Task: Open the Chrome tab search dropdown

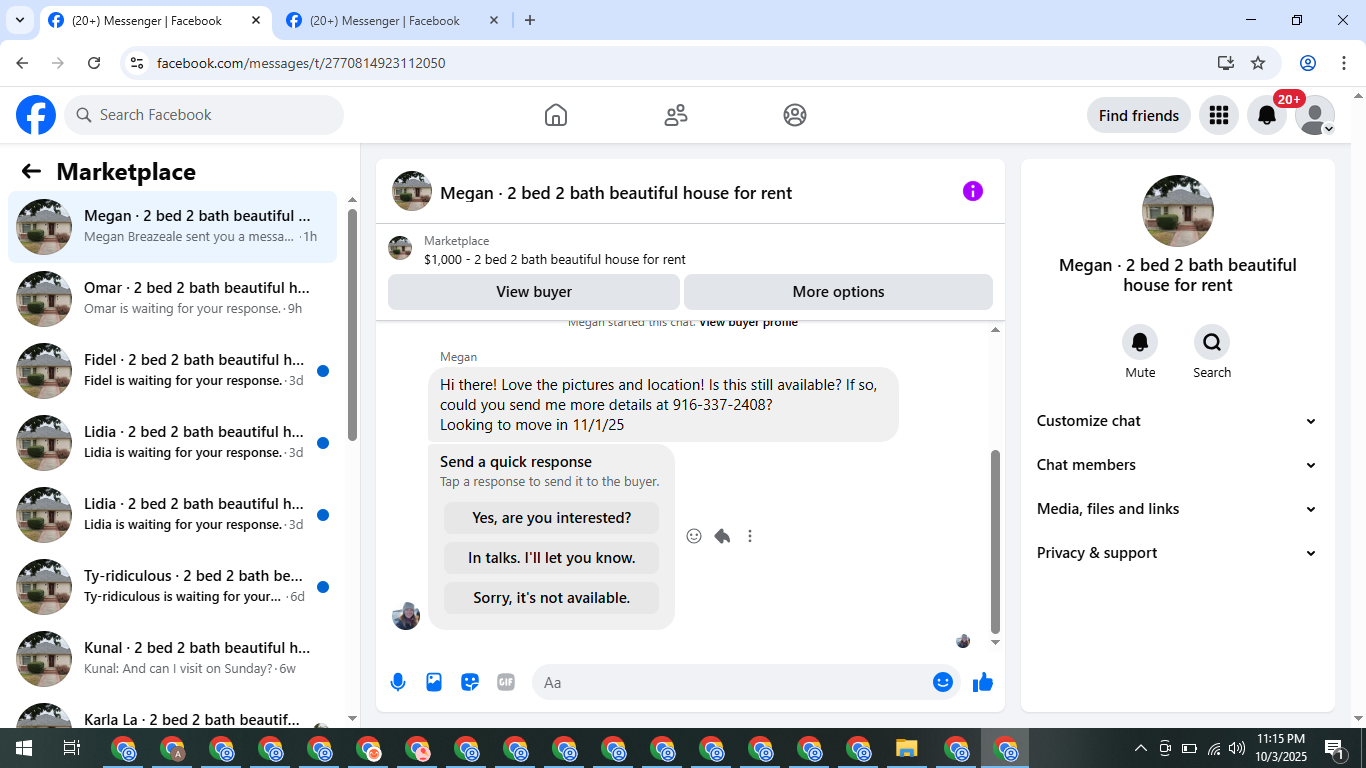Action: point(20,20)
